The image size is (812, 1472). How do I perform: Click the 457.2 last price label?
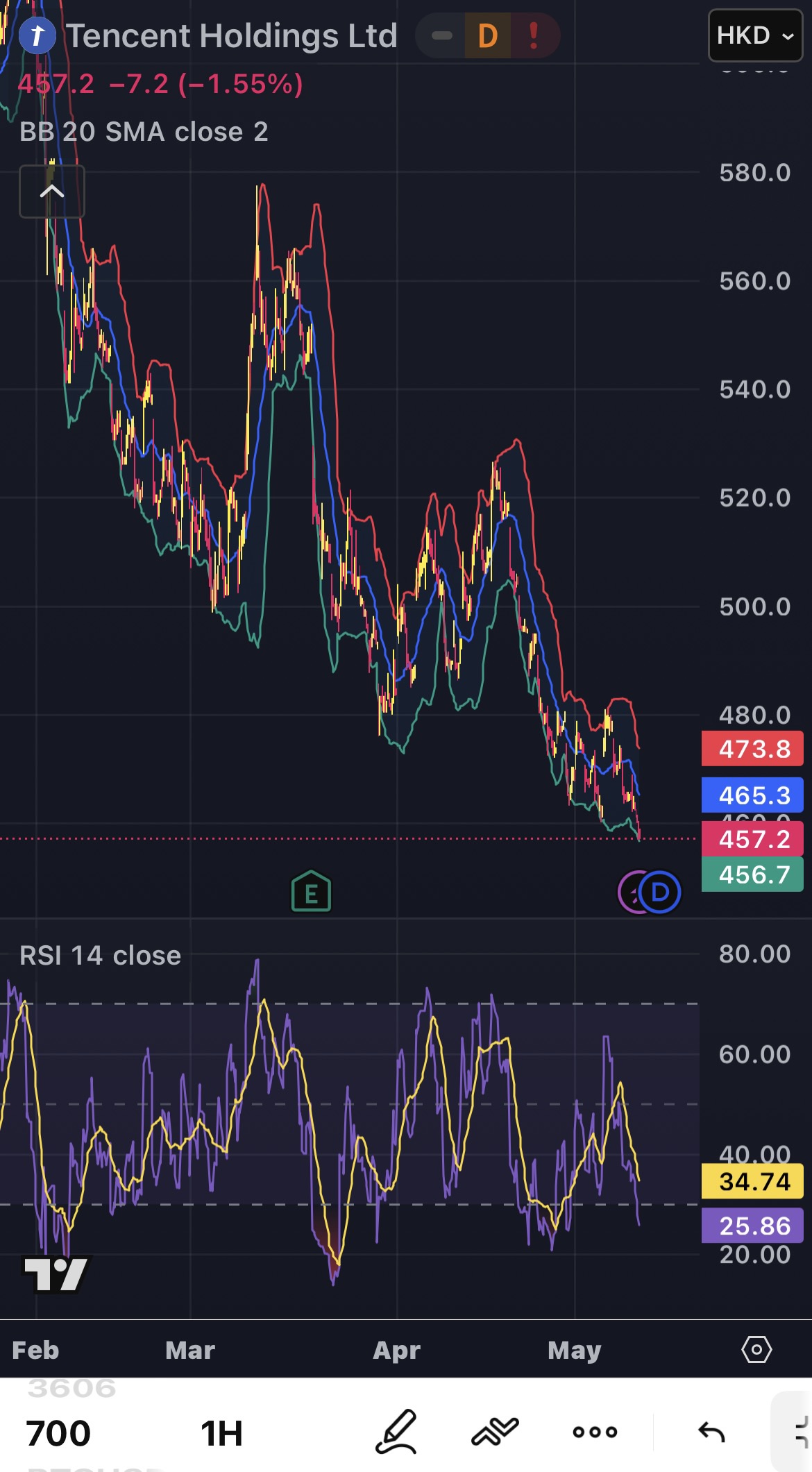[753, 839]
